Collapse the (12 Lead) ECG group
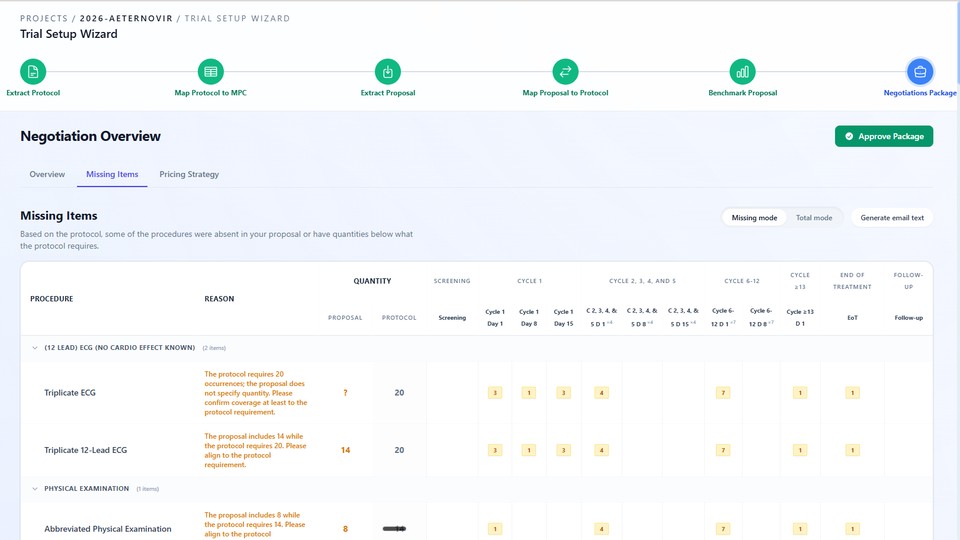This screenshot has height=540, width=960. (x=35, y=348)
